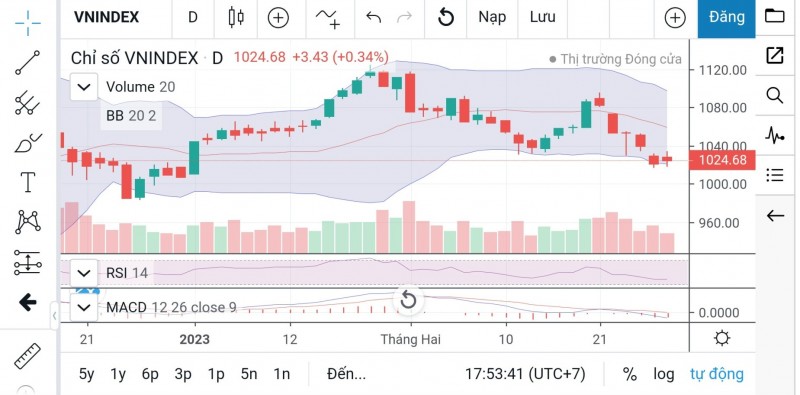Select the crosshair cursor tool
Screen dimensions: 800x395
[x=28, y=22]
